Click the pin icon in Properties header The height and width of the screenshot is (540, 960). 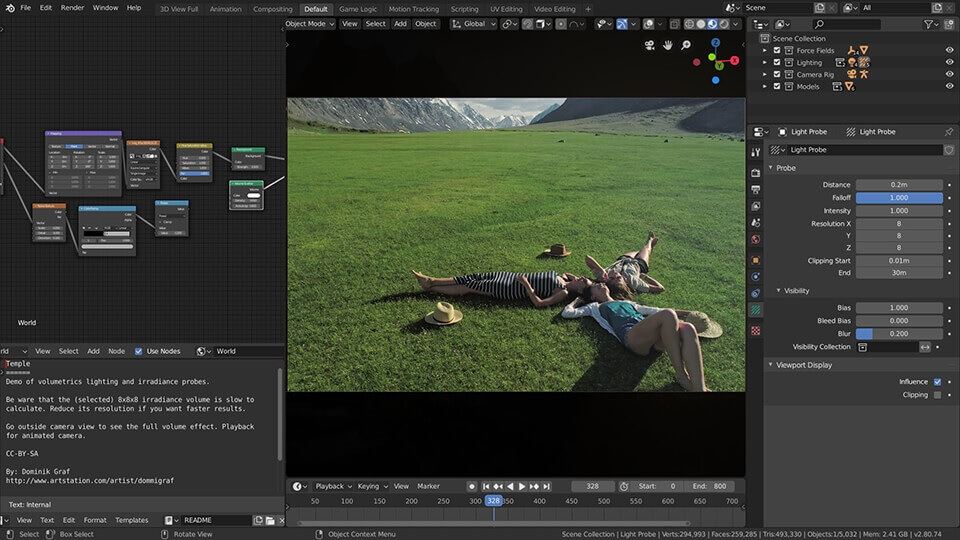tap(948, 132)
